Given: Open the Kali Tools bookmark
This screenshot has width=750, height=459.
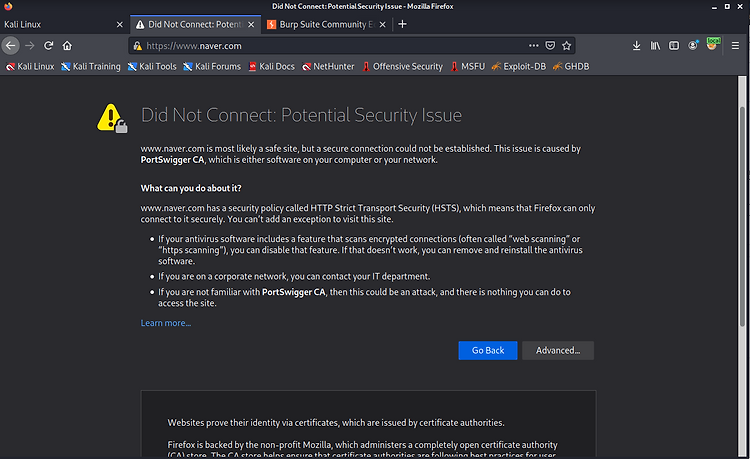Looking at the screenshot, I should (x=152, y=66).
